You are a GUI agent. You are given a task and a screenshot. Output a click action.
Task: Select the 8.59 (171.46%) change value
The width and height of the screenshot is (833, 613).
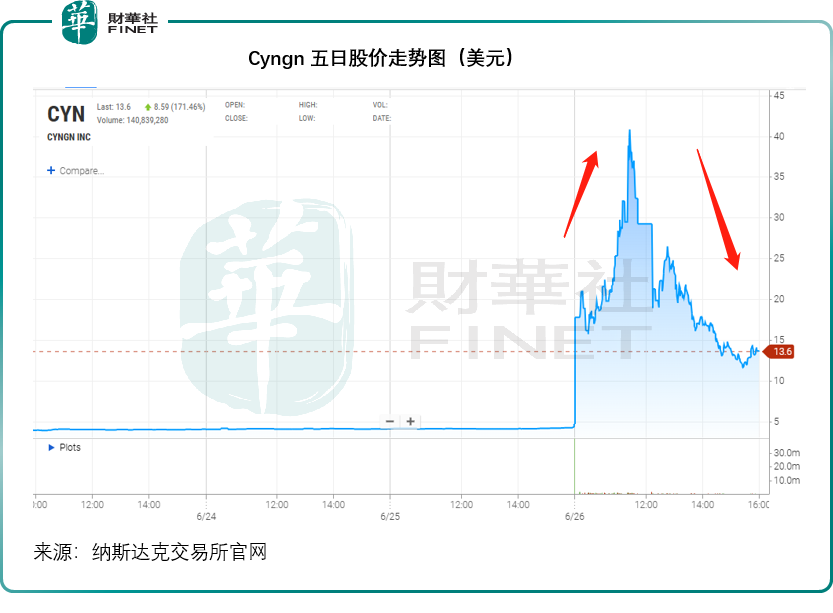click(180, 107)
